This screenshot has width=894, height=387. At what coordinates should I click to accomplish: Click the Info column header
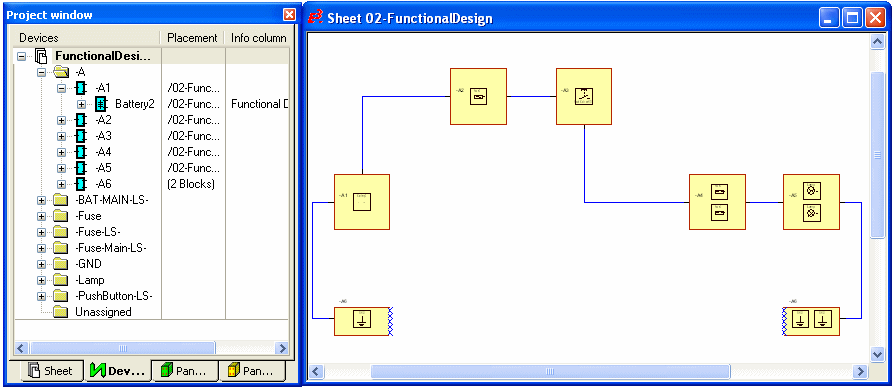[258, 38]
